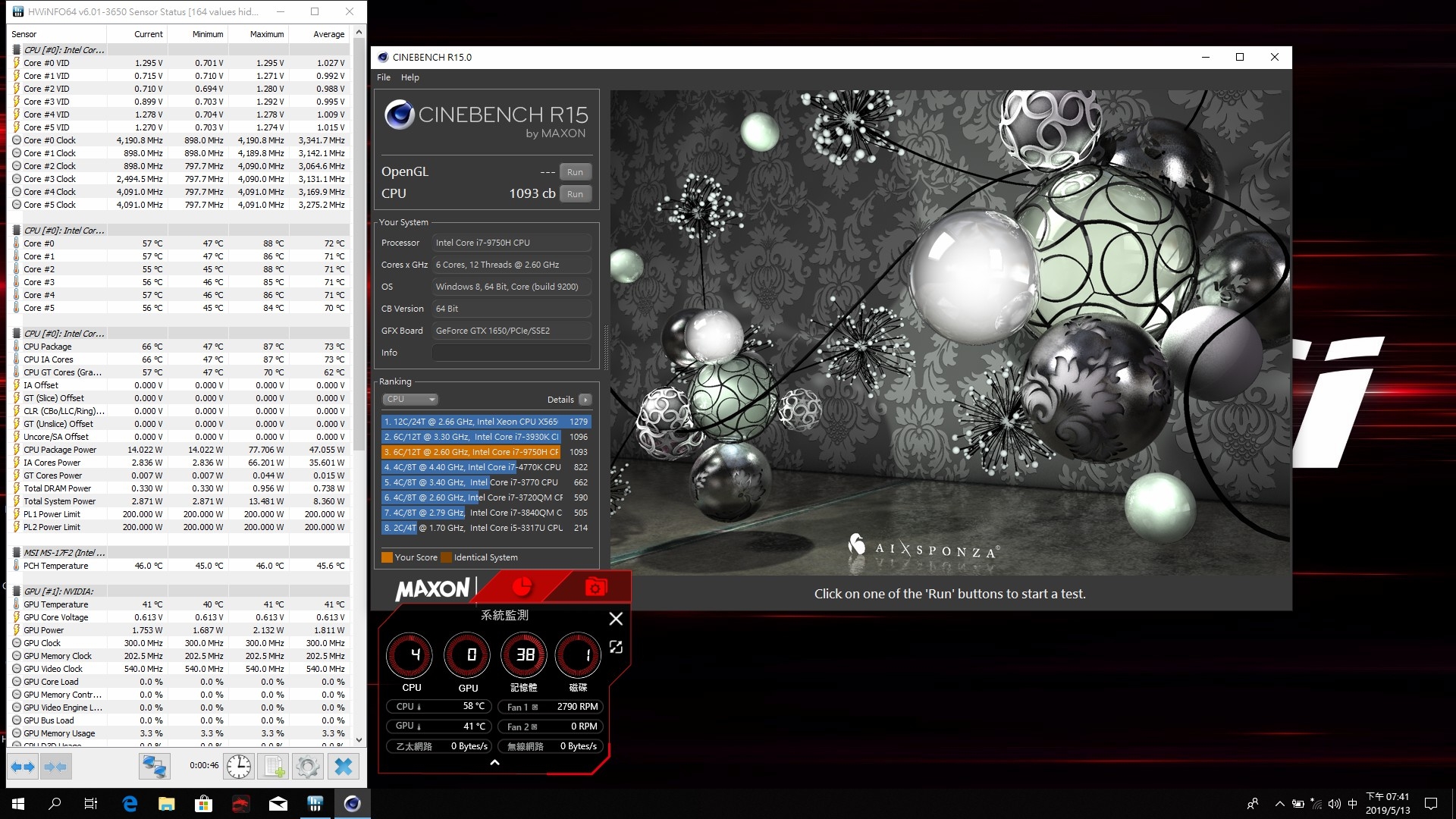
Task: Click the orange Your Score legend swatch
Action: click(387, 557)
